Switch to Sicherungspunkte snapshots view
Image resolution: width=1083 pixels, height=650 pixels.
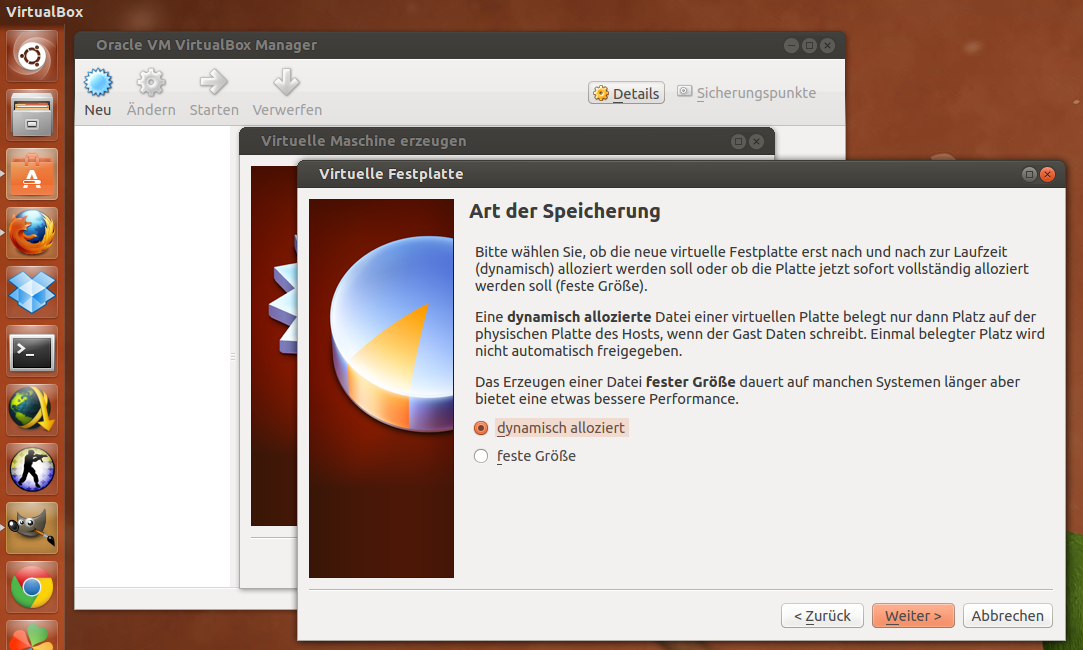pyautogui.click(x=747, y=93)
